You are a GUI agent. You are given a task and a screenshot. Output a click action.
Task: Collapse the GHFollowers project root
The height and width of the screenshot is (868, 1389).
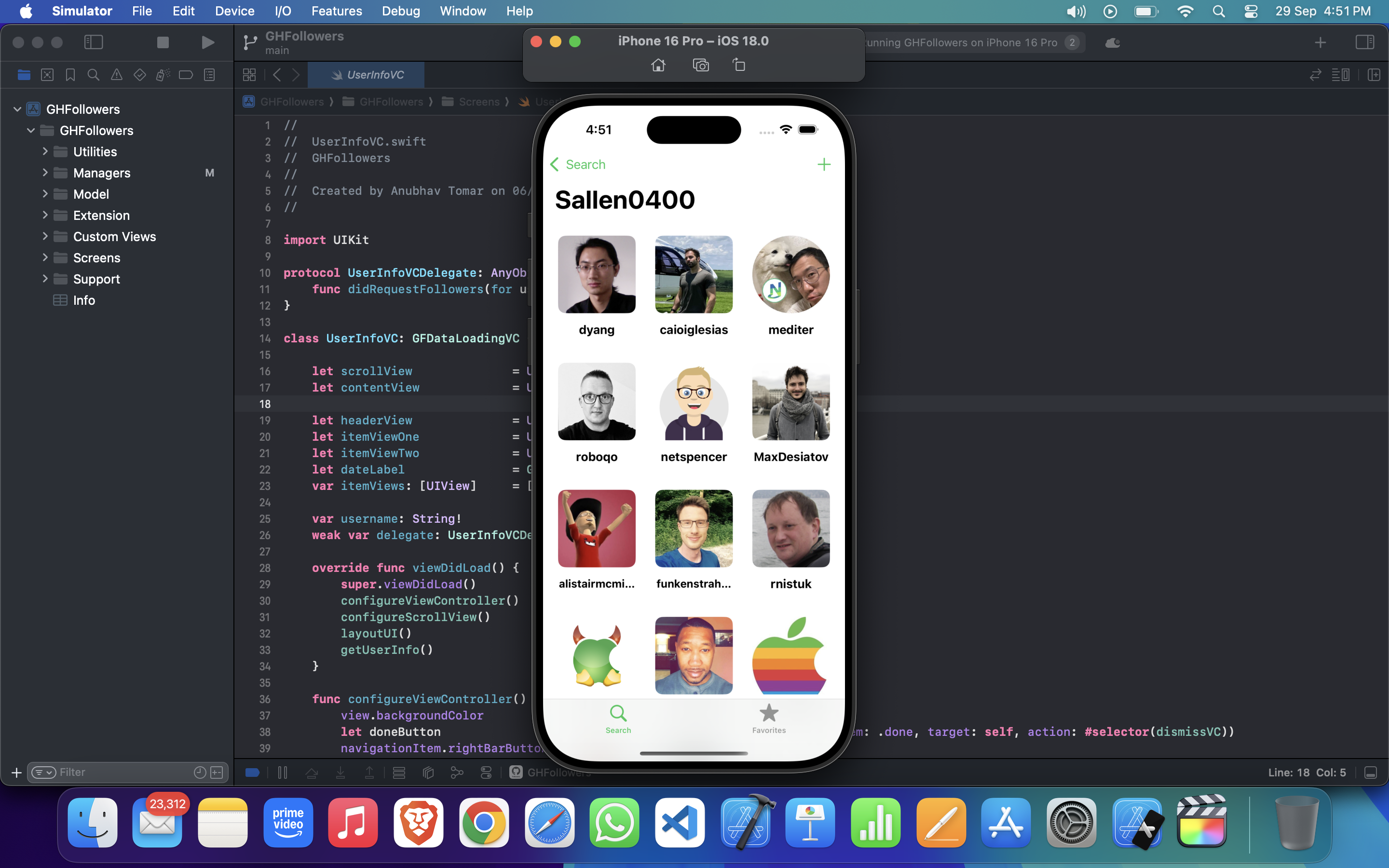coord(17,109)
